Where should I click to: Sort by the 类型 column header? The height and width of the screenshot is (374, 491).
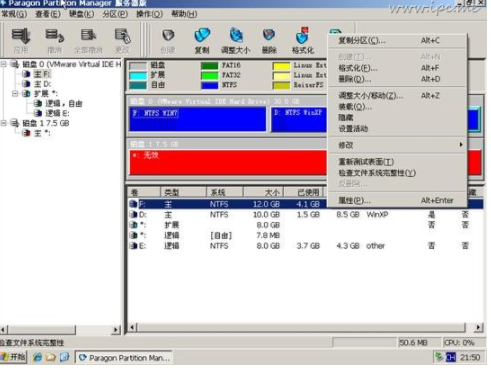pos(183,192)
